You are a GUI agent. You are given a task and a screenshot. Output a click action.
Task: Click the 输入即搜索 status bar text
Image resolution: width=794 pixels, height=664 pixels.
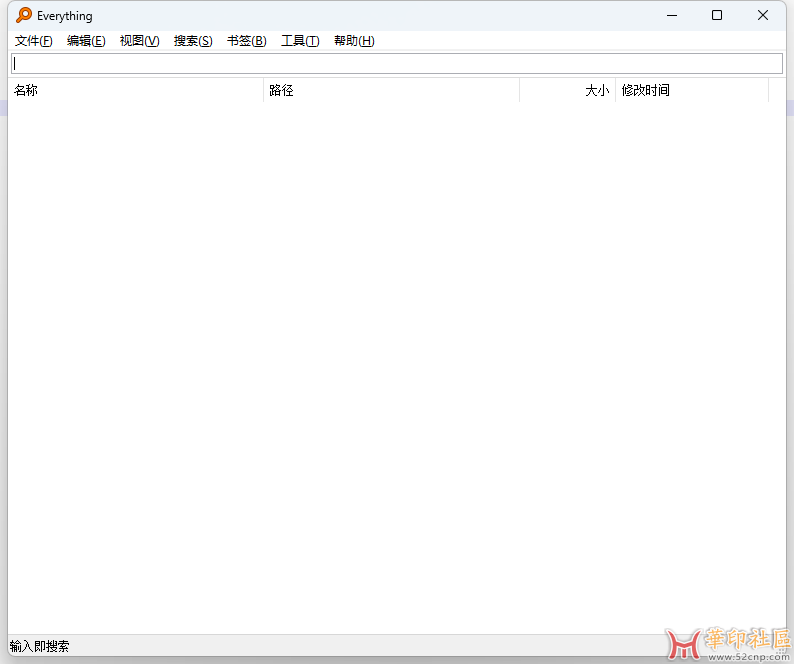39,646
